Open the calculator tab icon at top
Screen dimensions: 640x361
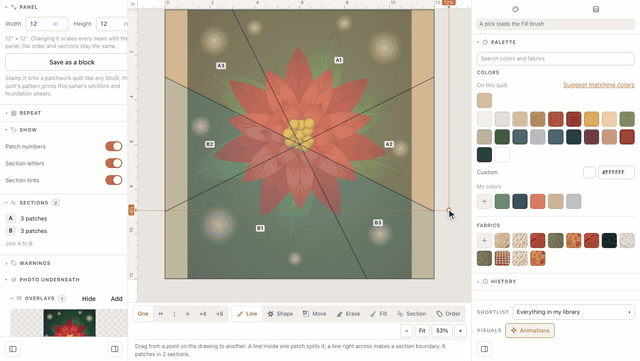596,9
